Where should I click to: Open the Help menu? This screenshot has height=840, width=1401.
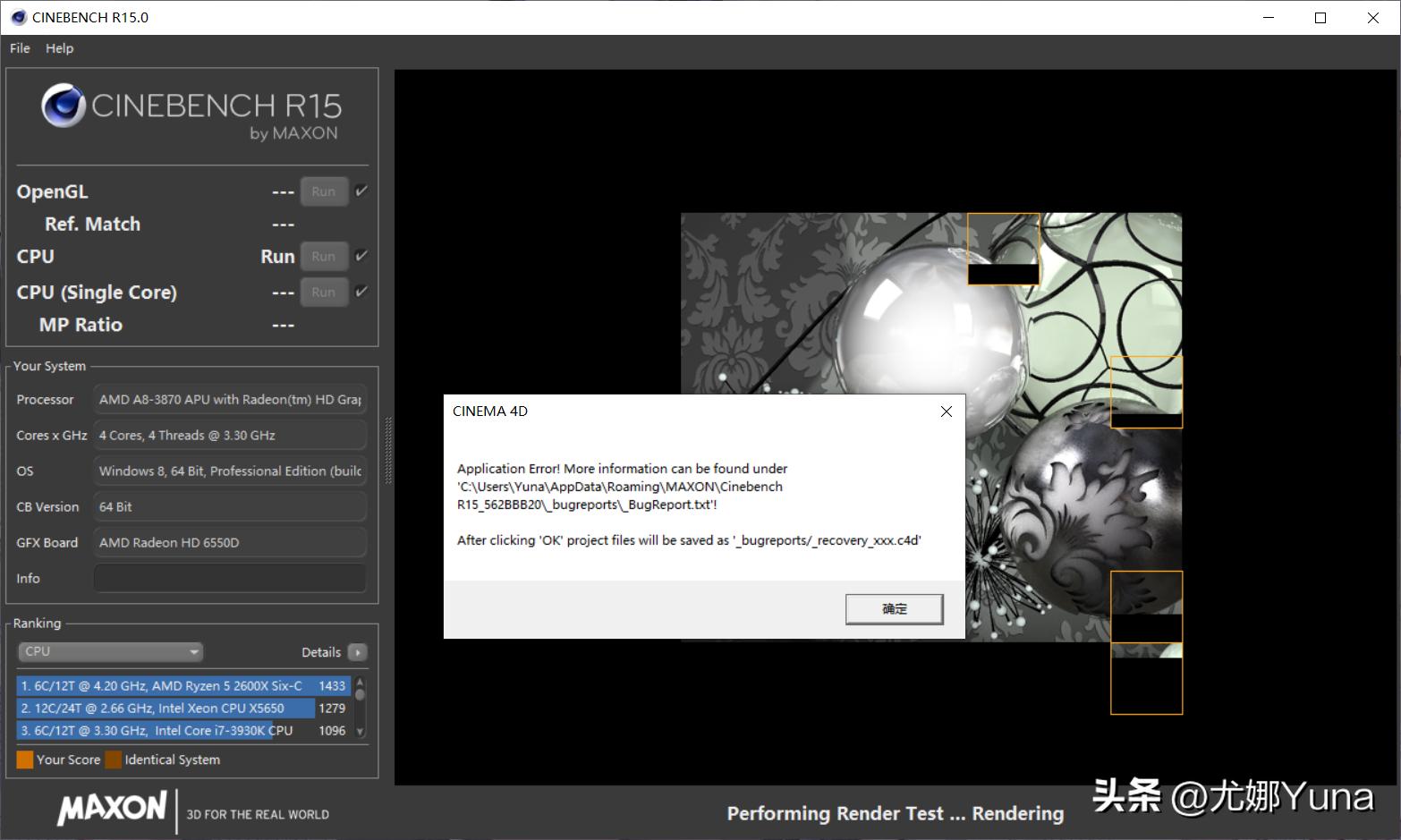[x=60, y=48]
